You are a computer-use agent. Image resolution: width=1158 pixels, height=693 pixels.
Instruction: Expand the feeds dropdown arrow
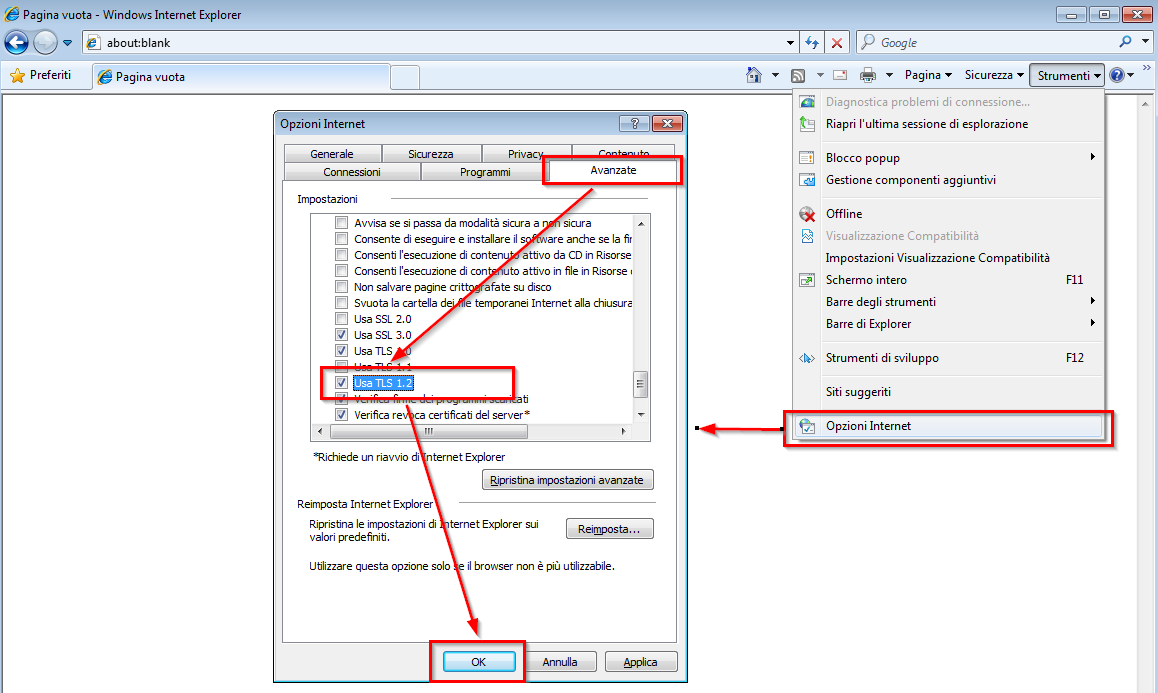(820, 75)
